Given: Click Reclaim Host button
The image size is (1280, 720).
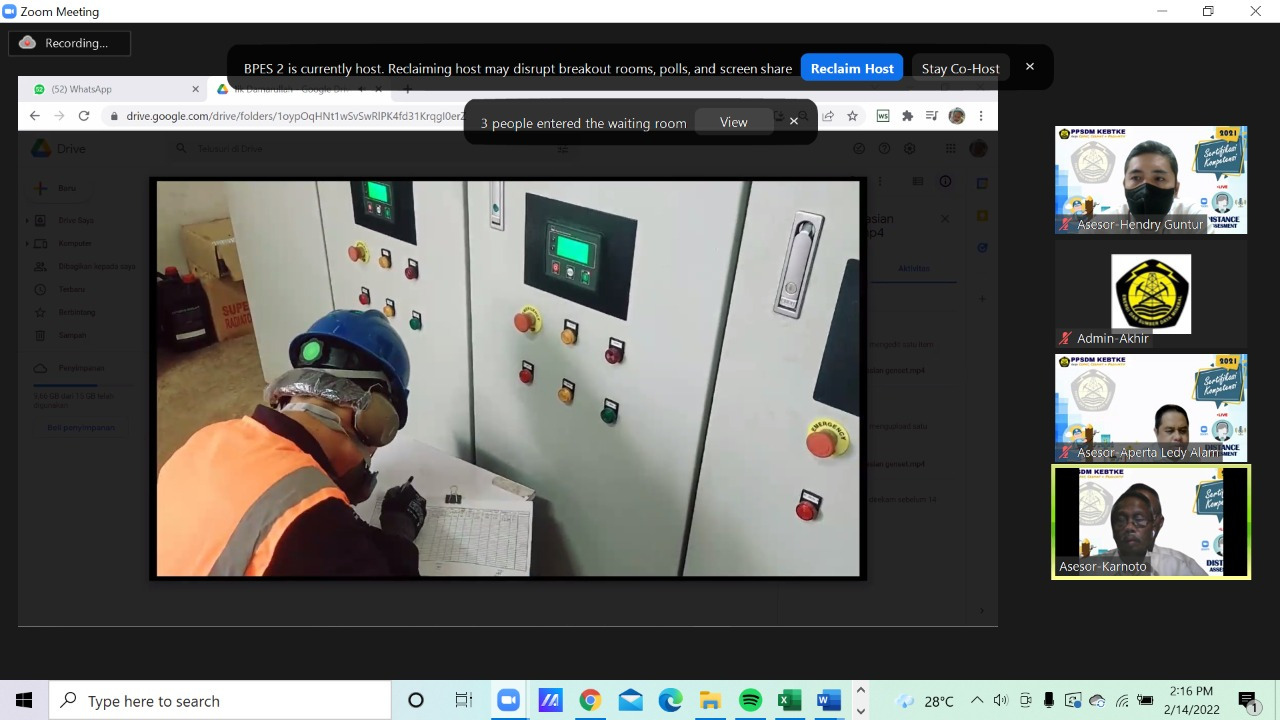Looking at the screenshot, I should point(852,68).
